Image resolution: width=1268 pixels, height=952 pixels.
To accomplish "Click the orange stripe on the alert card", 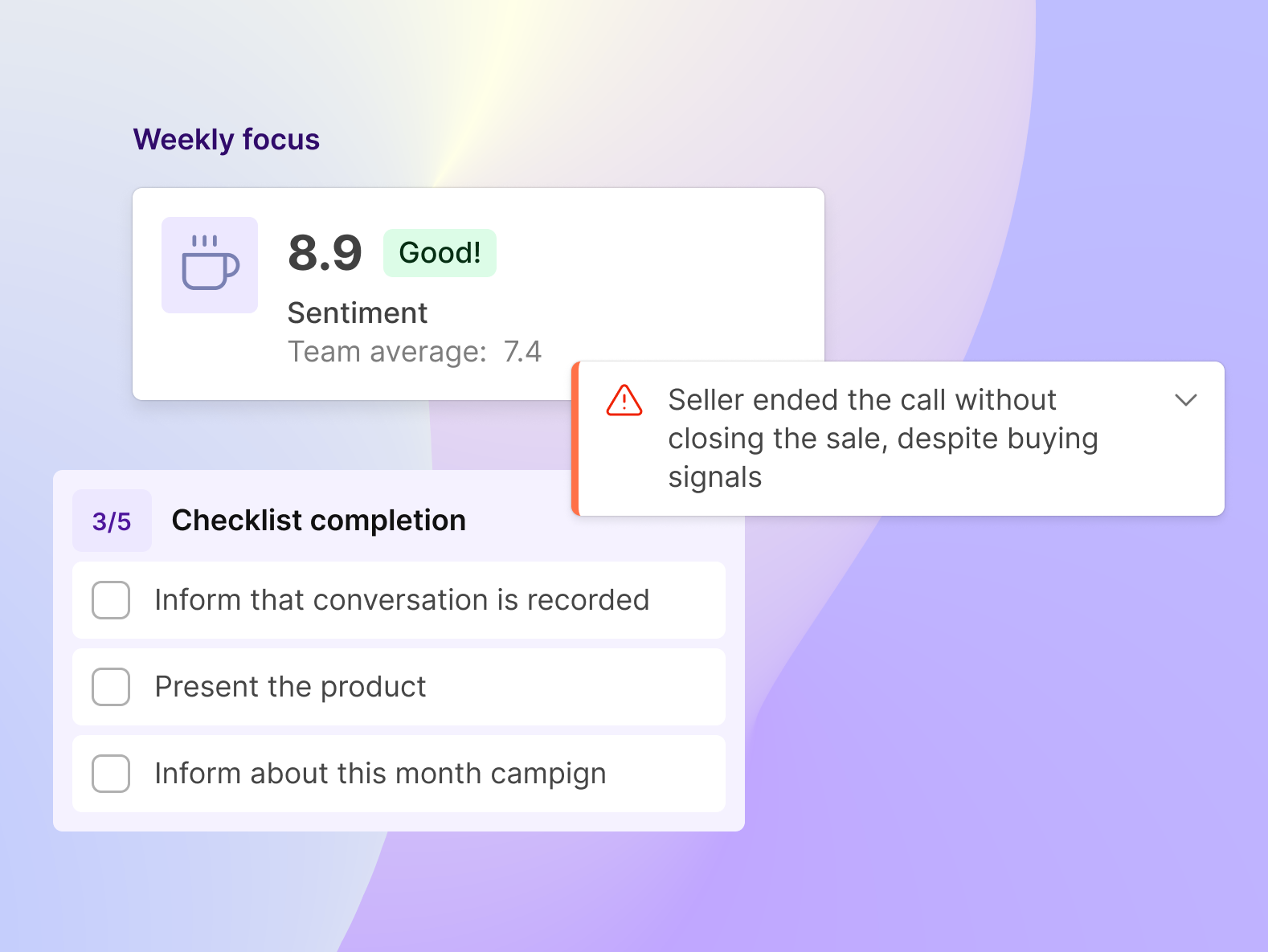I will (x=575, y=439).
